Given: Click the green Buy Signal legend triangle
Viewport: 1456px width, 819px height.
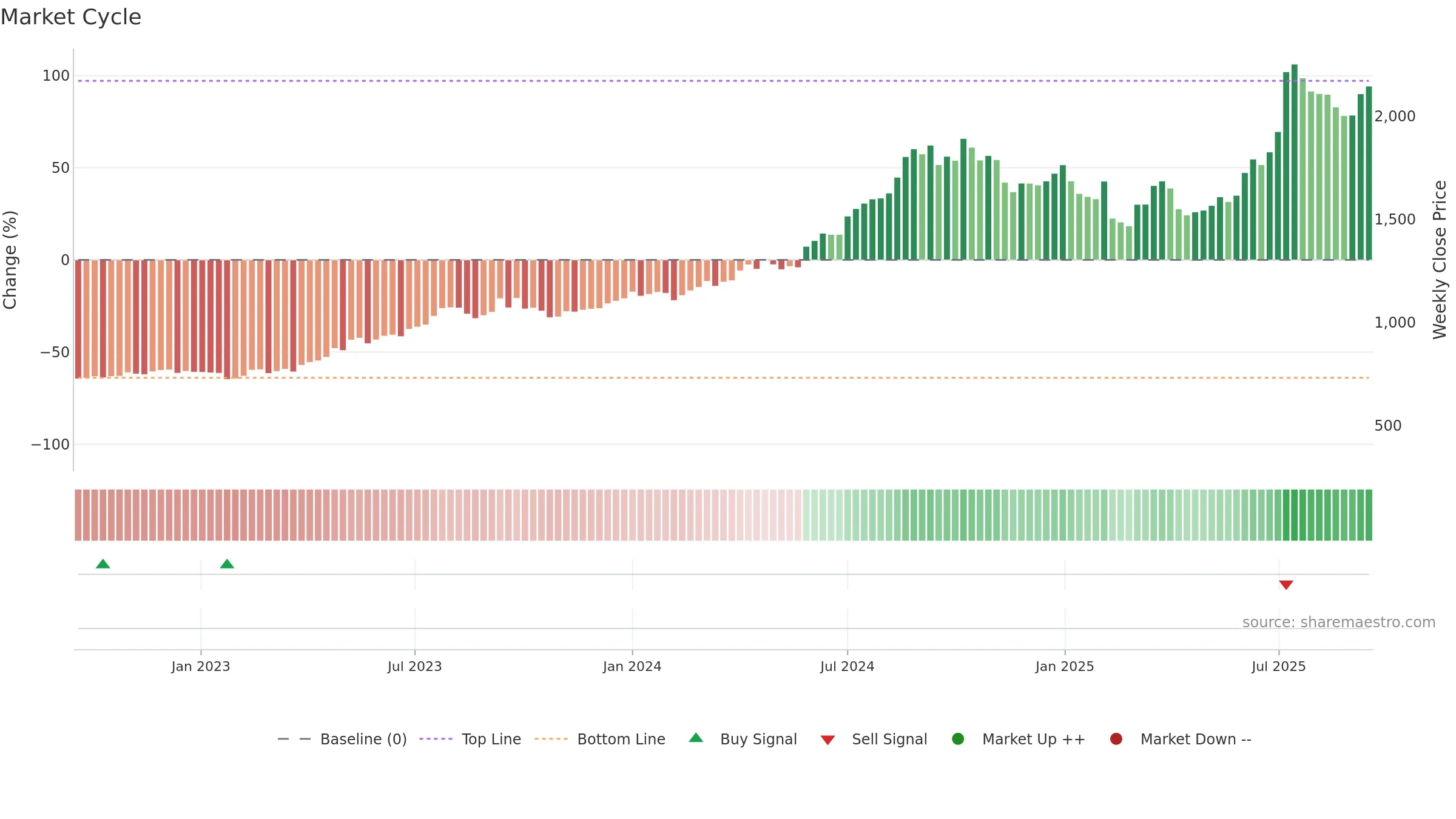Looking at the screenshot, I should (x=696, y=738).
